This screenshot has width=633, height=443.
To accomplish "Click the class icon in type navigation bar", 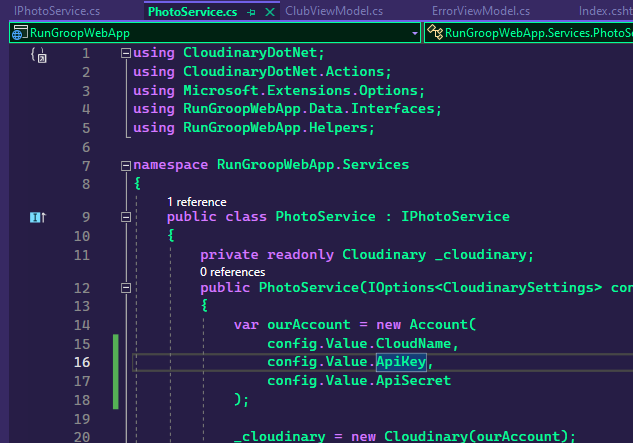I will (435, 32).
